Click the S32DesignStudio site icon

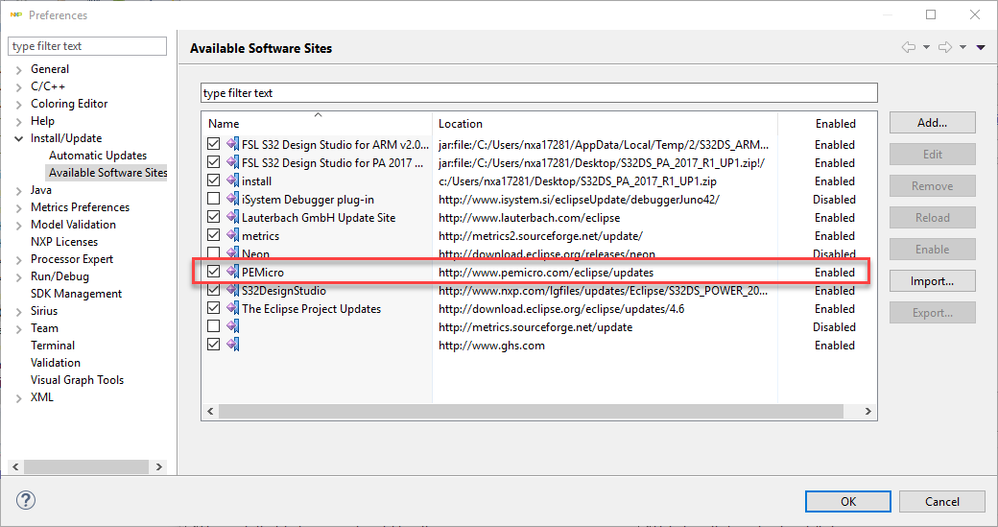232,291
